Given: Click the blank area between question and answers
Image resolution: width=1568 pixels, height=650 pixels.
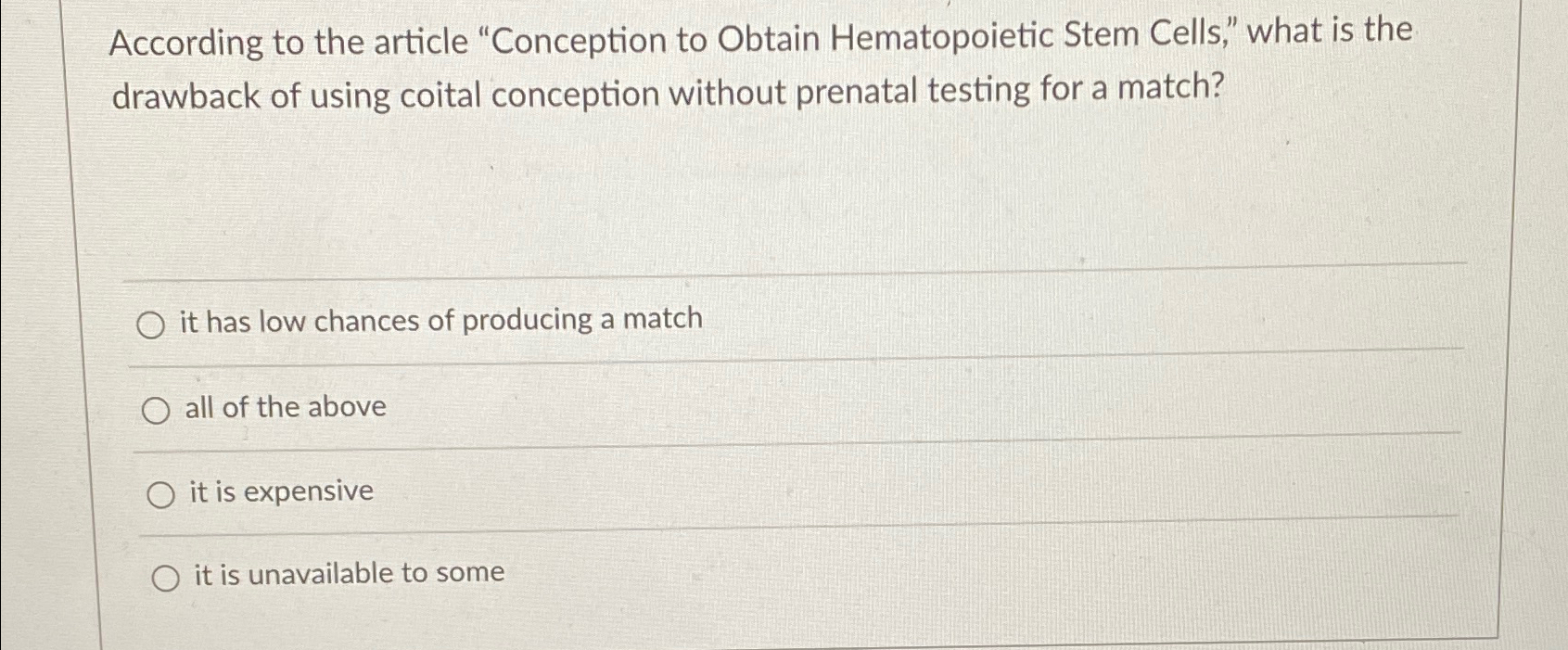Looking at the screenshot, I should tap(742, 195).
